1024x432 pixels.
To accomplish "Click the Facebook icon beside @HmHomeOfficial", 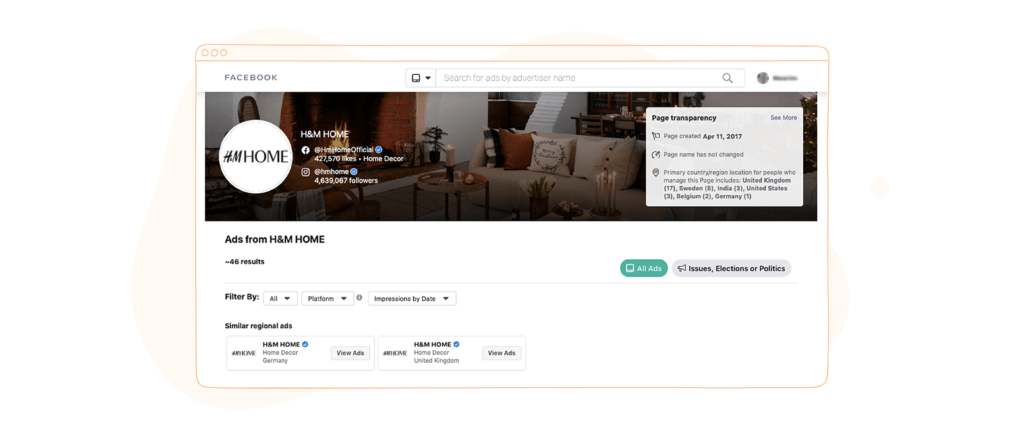I will (305, 149).
